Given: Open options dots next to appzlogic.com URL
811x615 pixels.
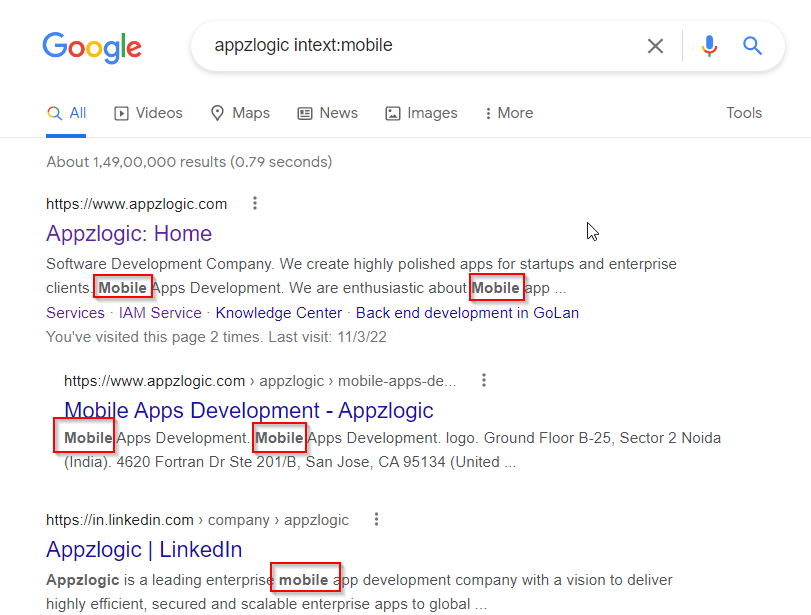Looking at the screenshot, I should (x=254, y=203).
